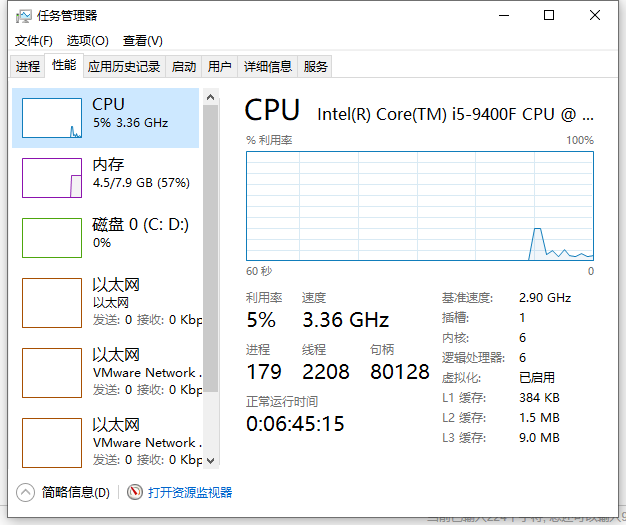The image size is (626, 525).
Task: Open resource monitor link (打开资源监视器)
Action: (190, 492)
